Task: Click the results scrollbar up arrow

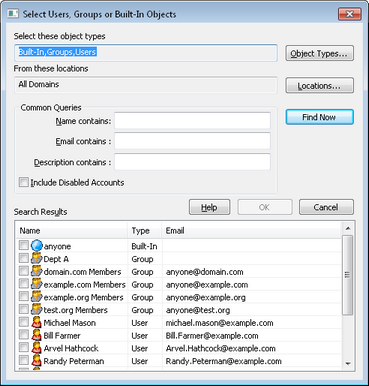Action: tap(348, 229)
